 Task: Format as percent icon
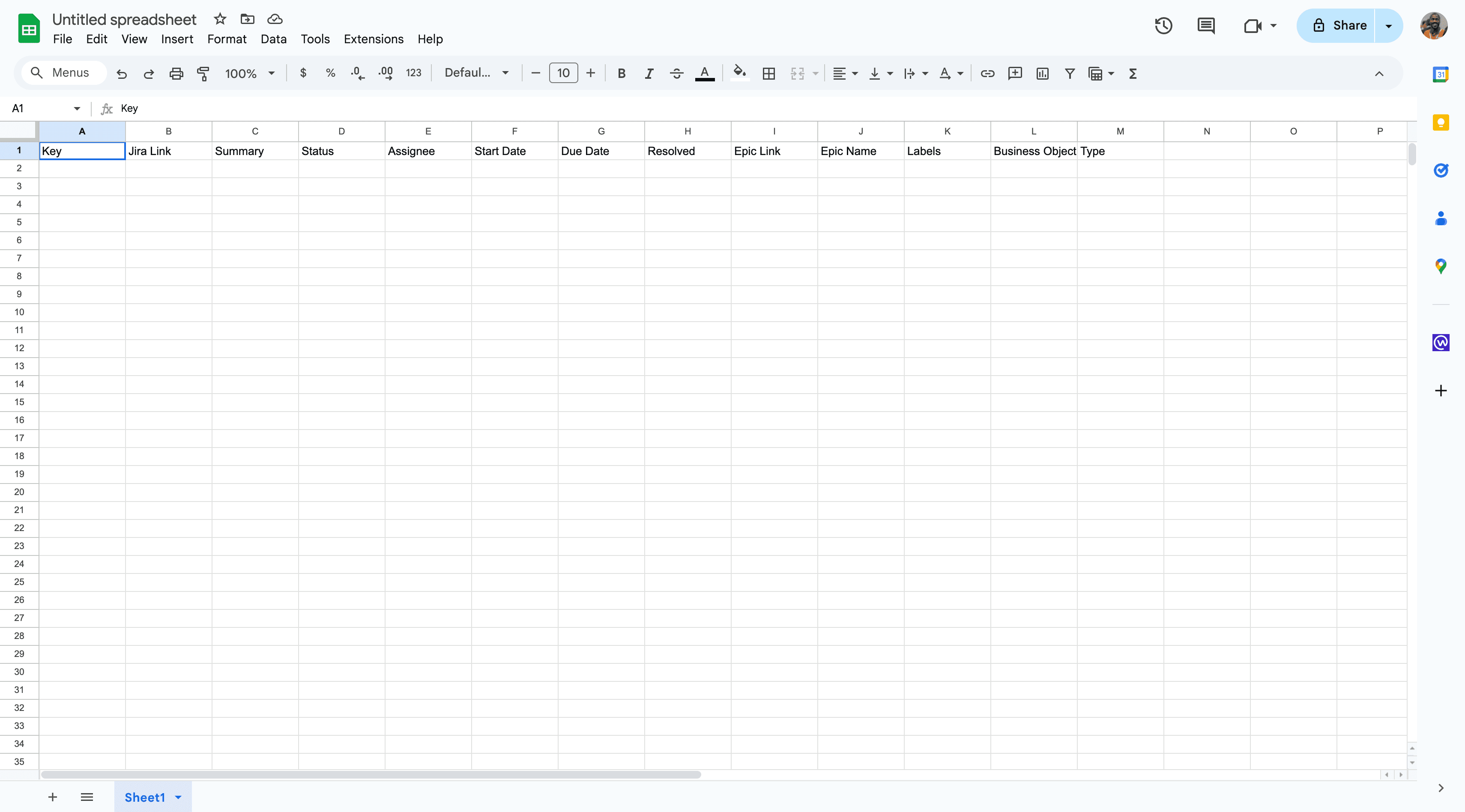click(330, 73)
